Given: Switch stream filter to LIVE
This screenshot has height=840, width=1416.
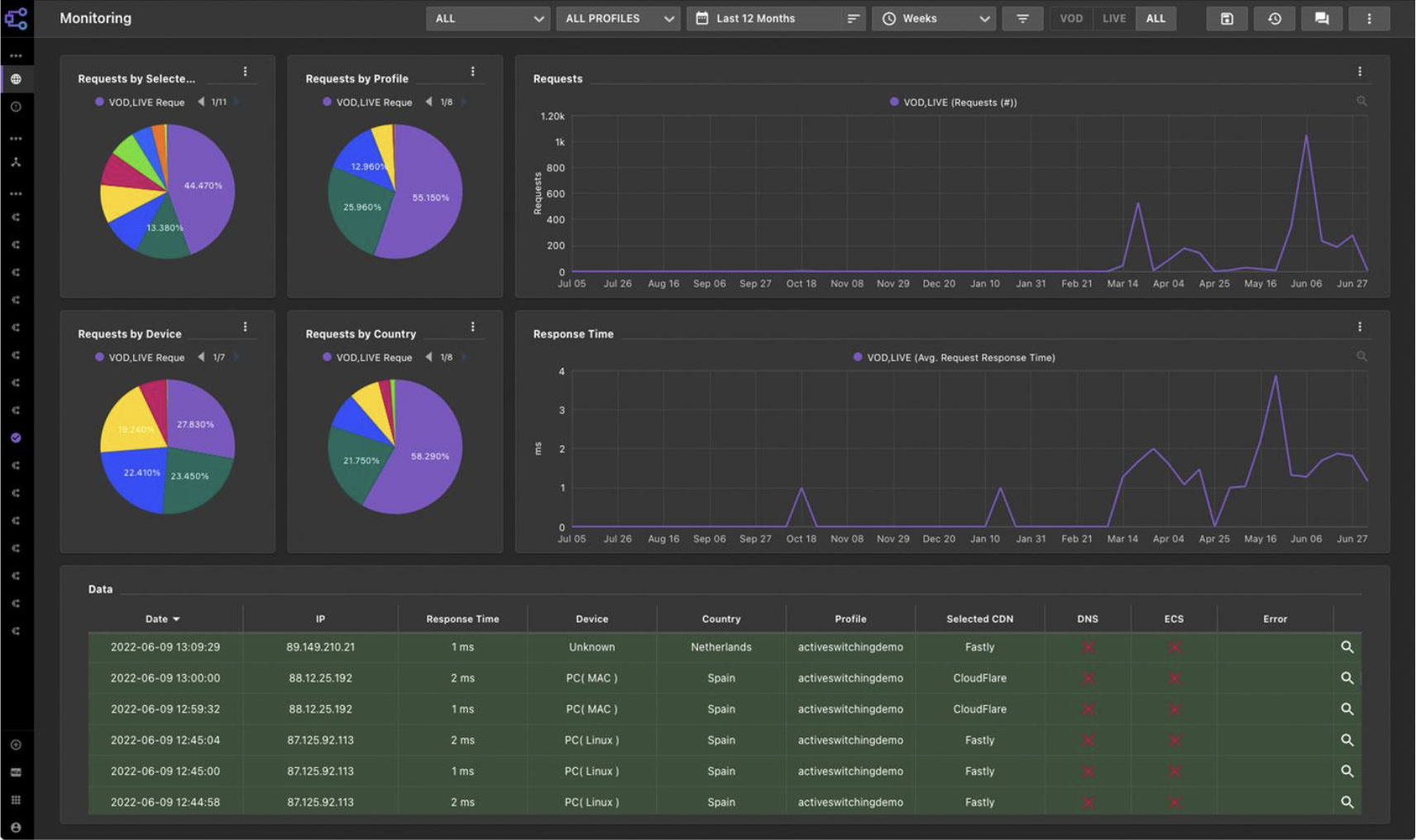Looking at the screenshot, I should pyautogui.click(x=1114, y=18).
